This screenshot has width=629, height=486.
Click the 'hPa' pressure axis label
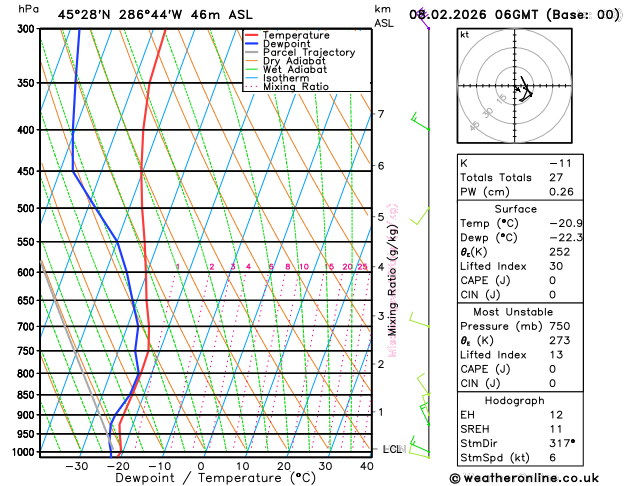(28, 9)
